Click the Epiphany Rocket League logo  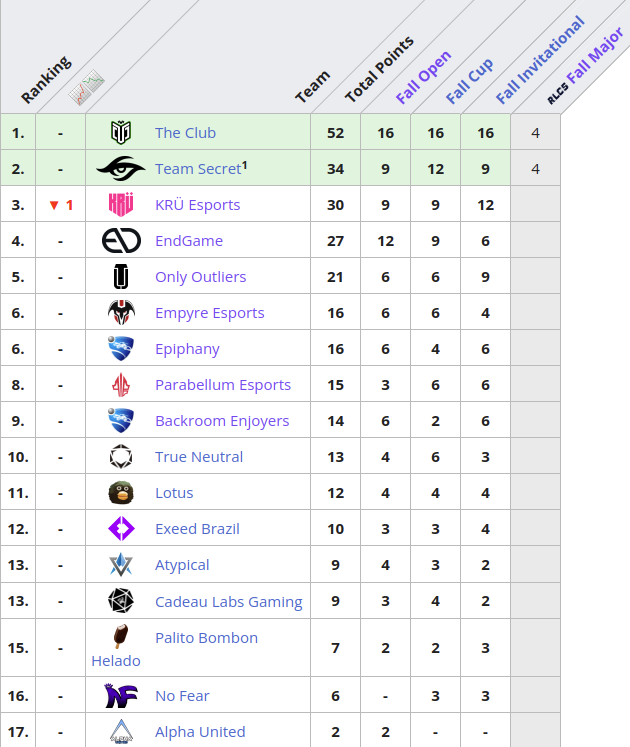pos(121,349)
